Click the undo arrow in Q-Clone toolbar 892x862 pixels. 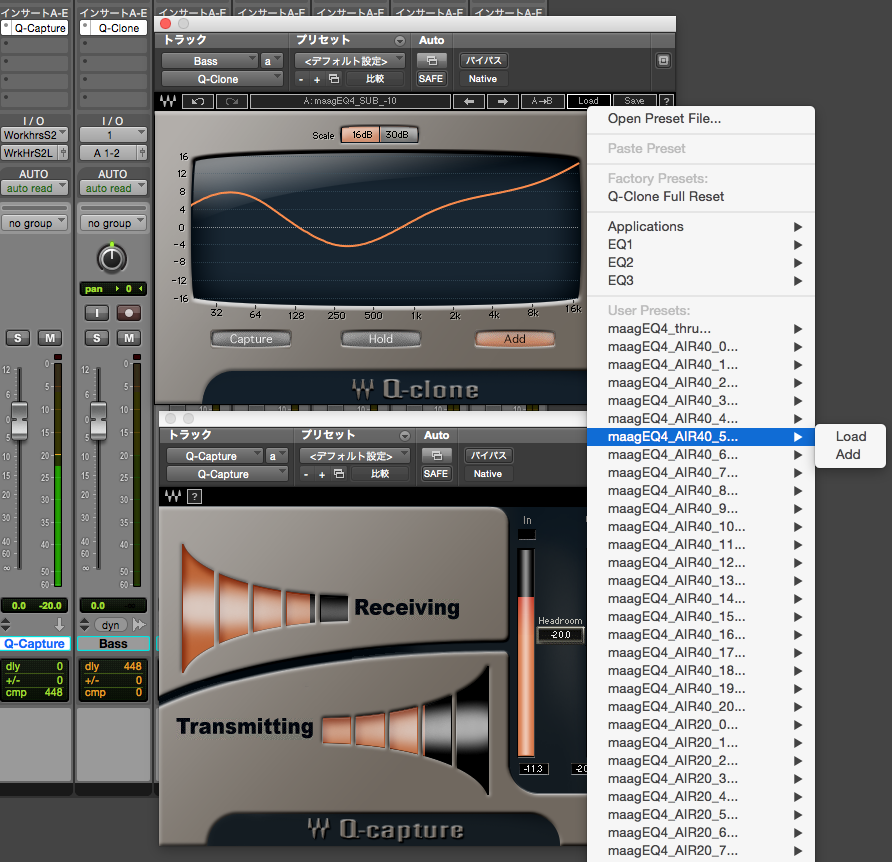198,101
